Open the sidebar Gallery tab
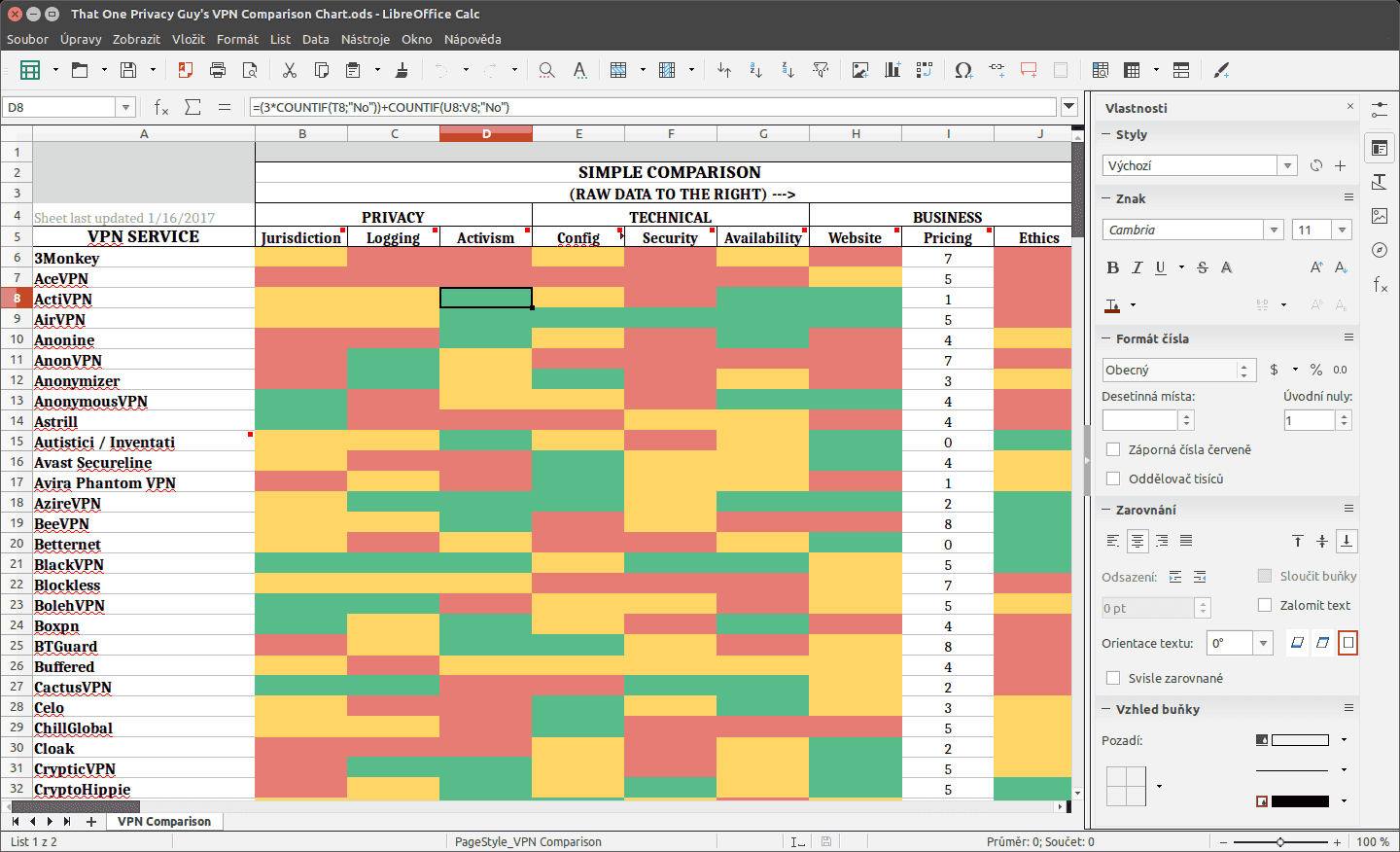1400x852 pixels. (1379, 216)
